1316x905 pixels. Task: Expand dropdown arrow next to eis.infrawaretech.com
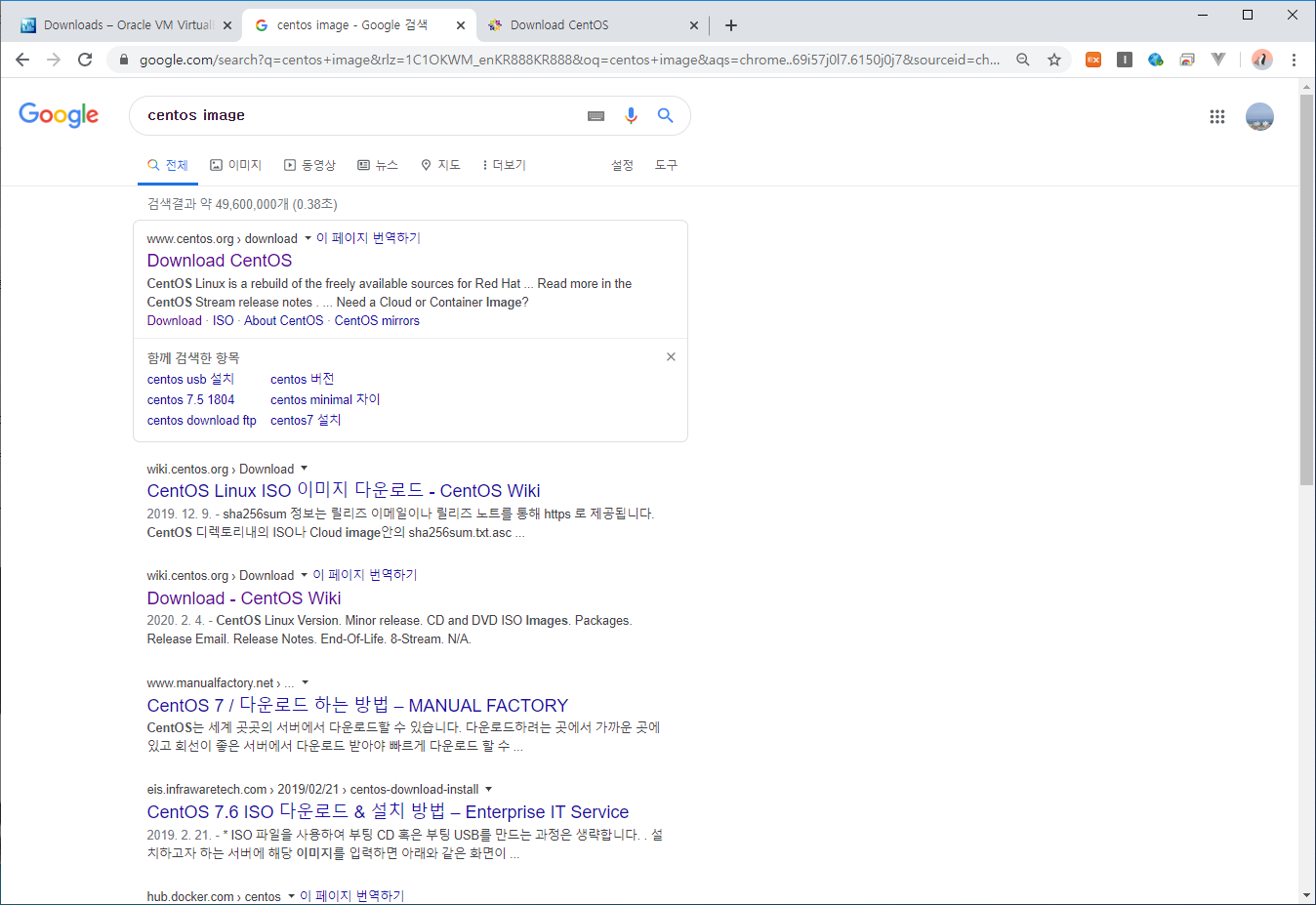[488, 789]
